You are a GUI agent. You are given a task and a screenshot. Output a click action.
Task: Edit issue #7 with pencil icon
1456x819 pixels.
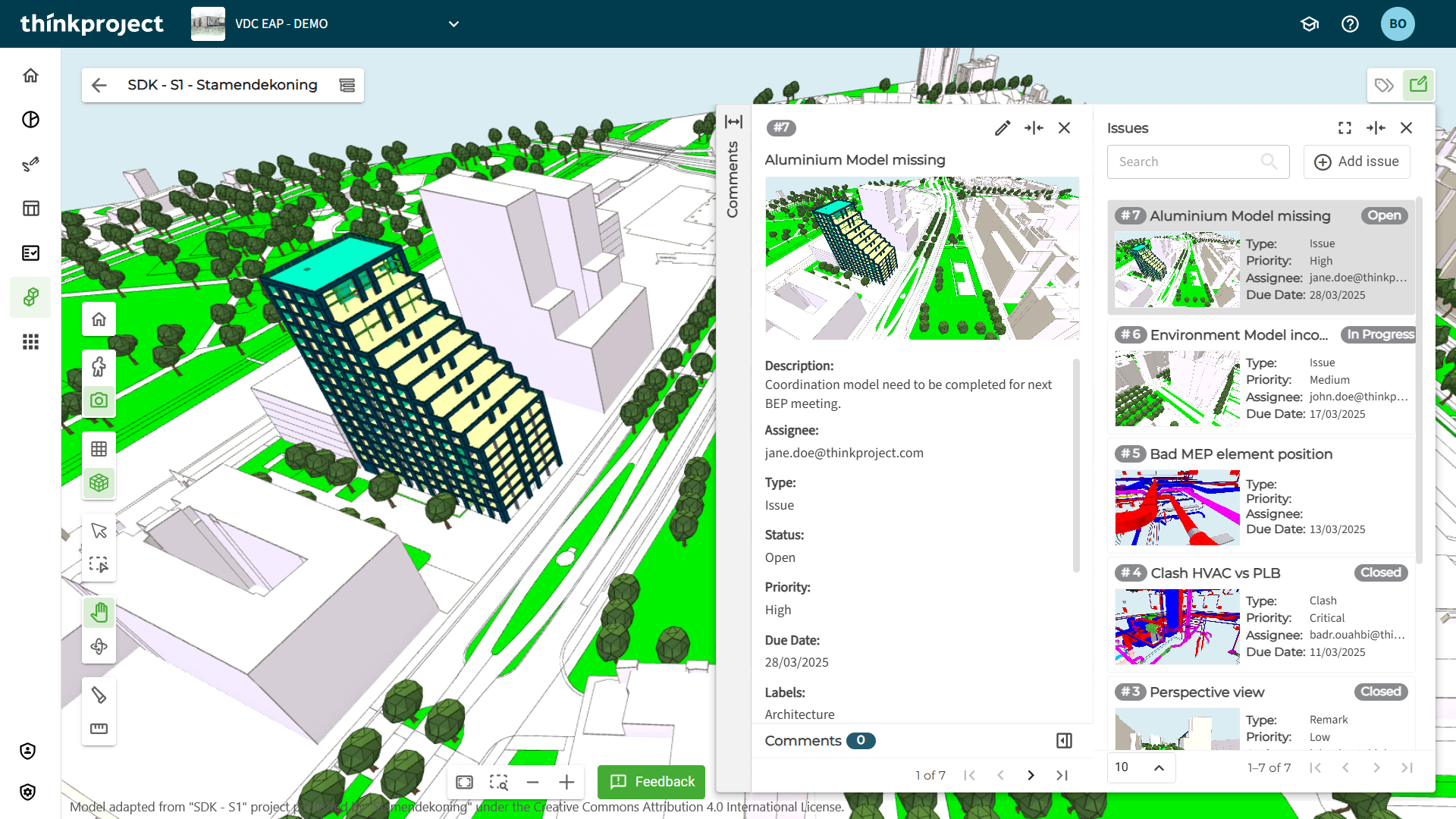coord(1003,128)
